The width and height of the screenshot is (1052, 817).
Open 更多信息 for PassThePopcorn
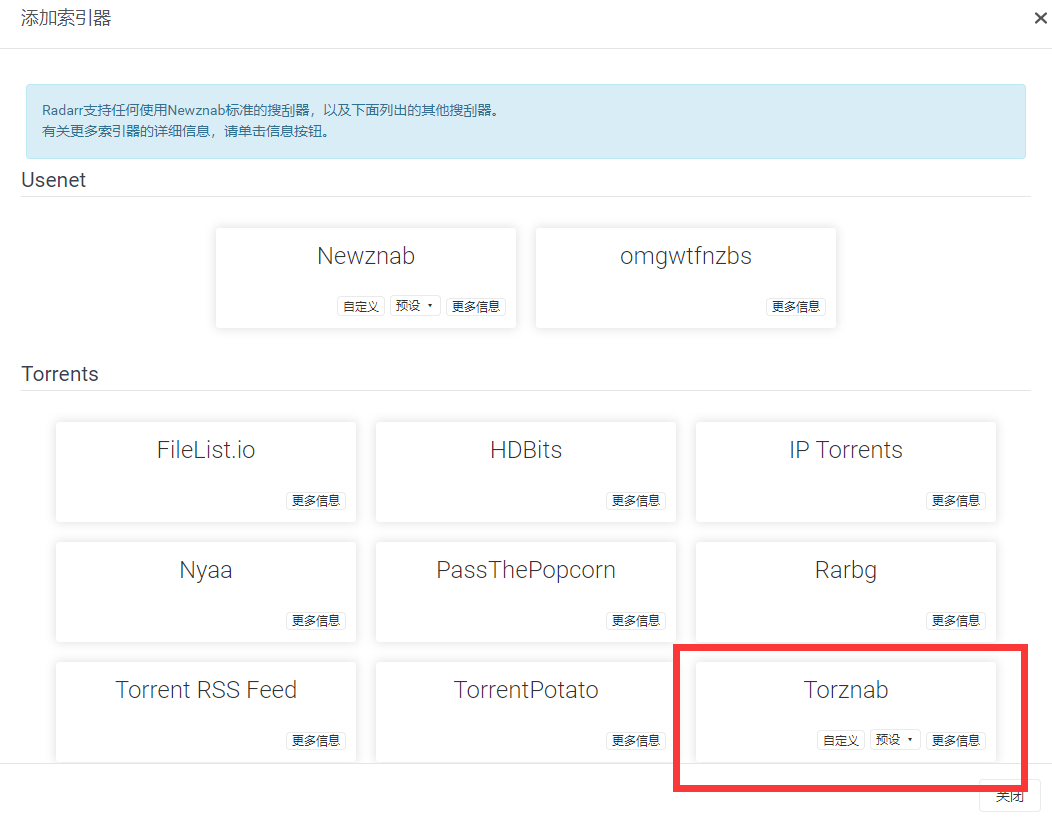coord(636,620)
